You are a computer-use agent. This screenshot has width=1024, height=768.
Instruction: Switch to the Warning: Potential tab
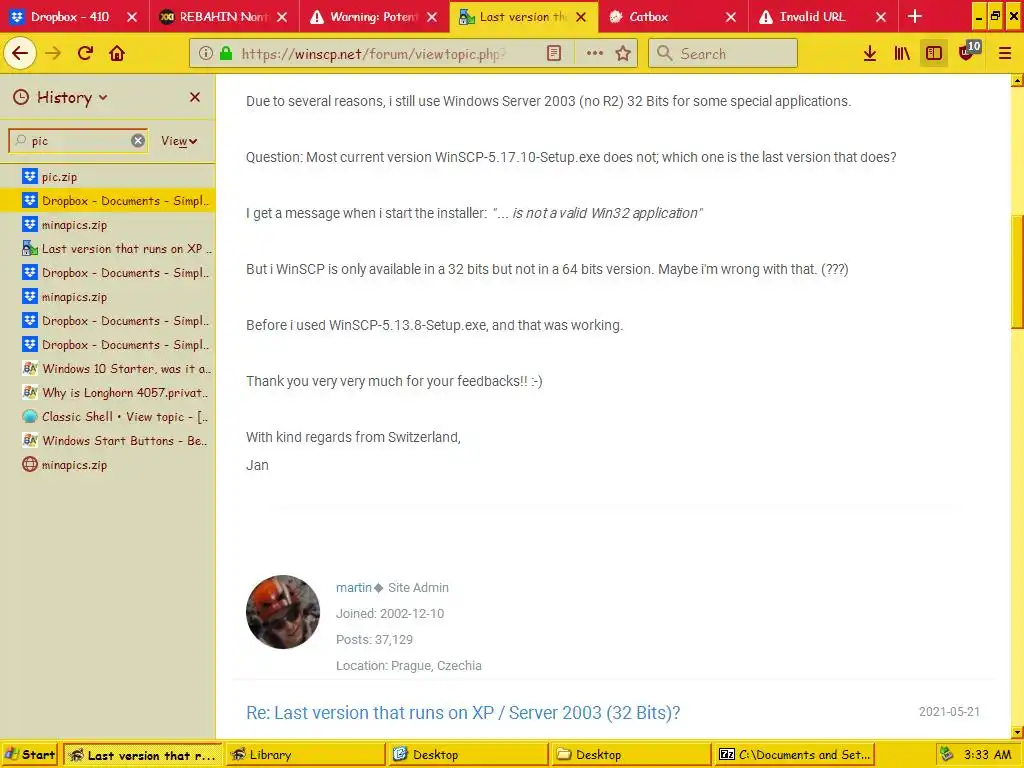coord(374,16)
